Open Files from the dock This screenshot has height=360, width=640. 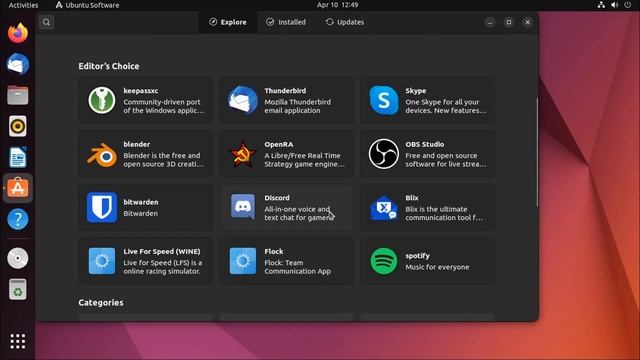click(18, 95)
